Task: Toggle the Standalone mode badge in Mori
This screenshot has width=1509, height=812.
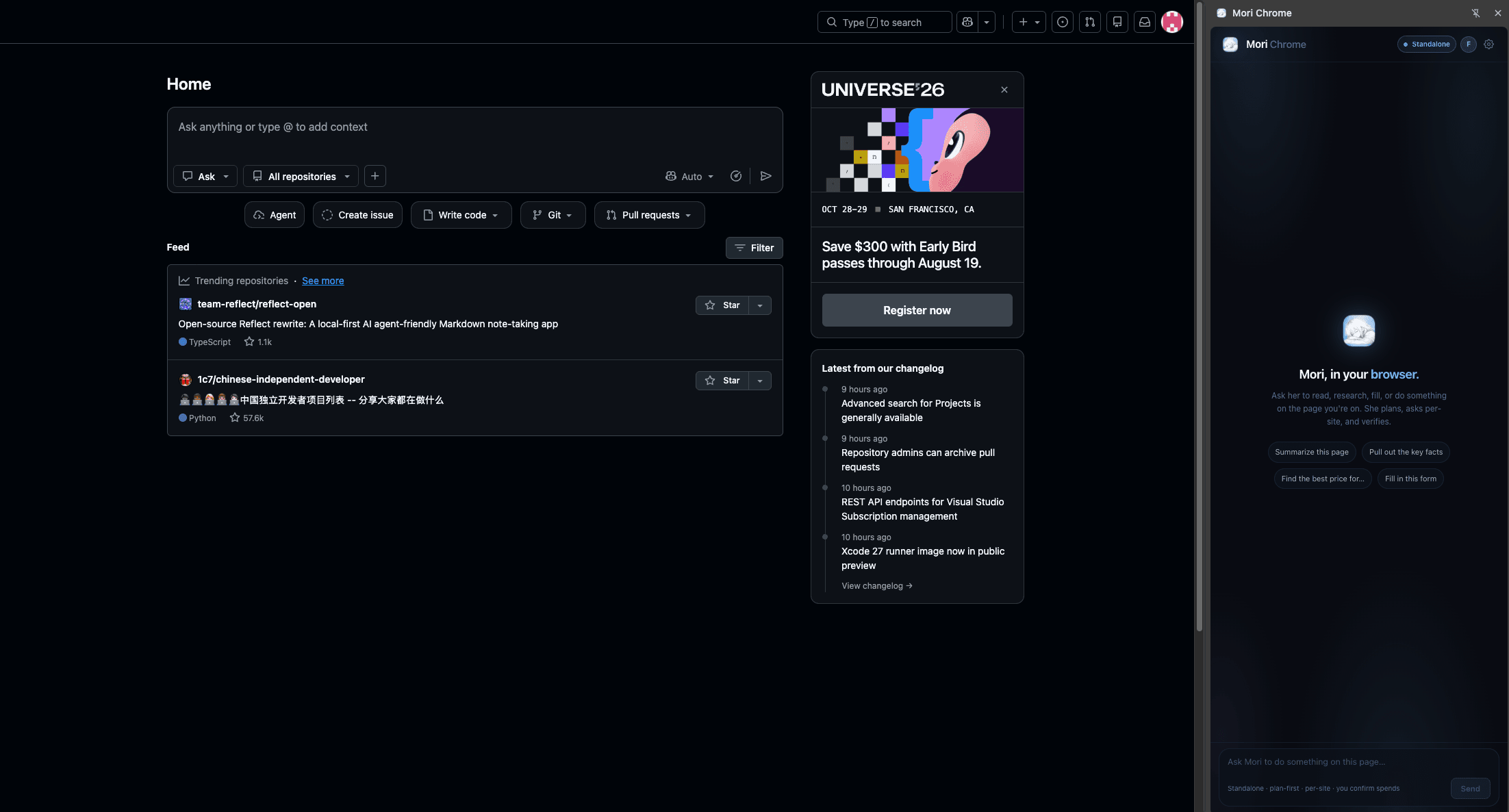Action: [x=1427, y=45]
